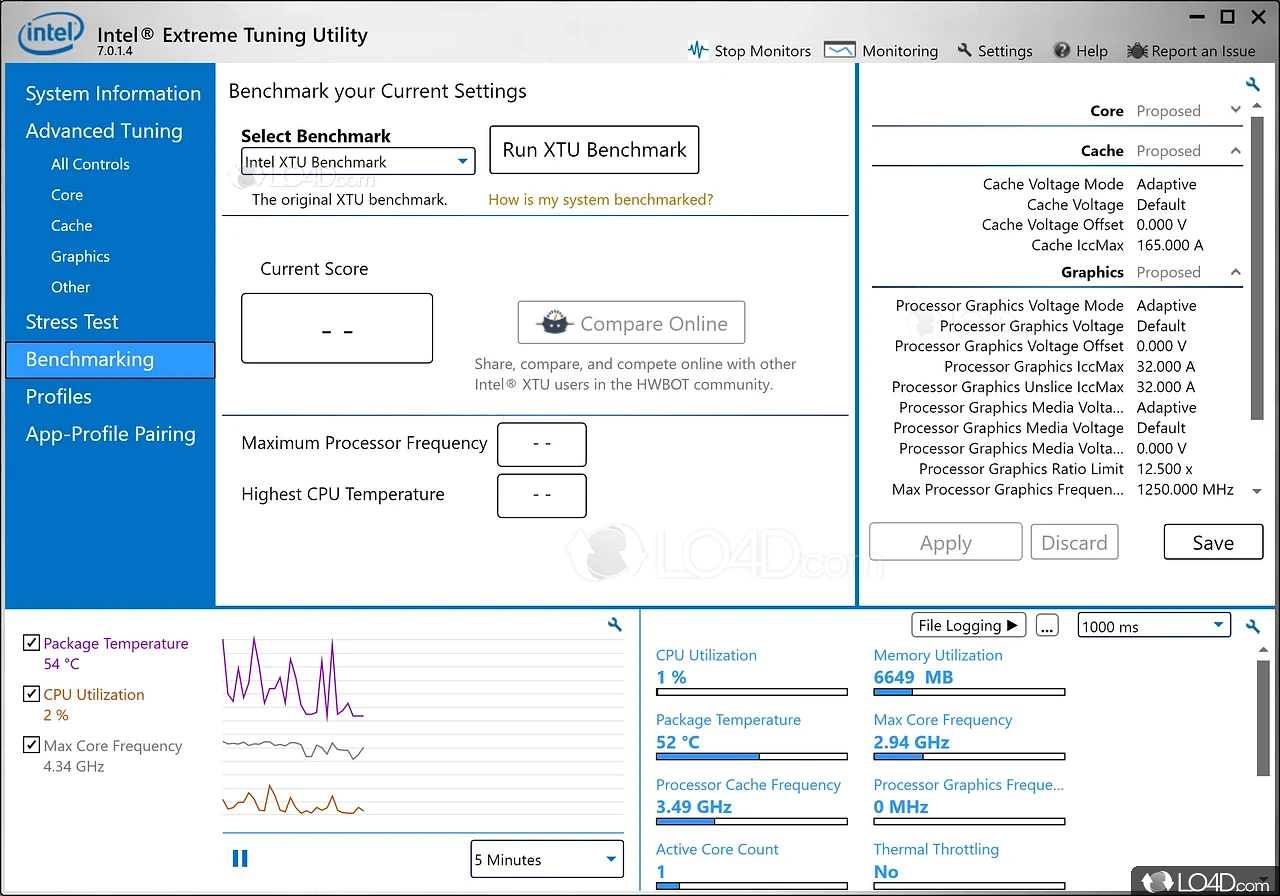The image size is (1280, 896).
Task: Click the Thermal Throttling No reading
Action: 886,872
